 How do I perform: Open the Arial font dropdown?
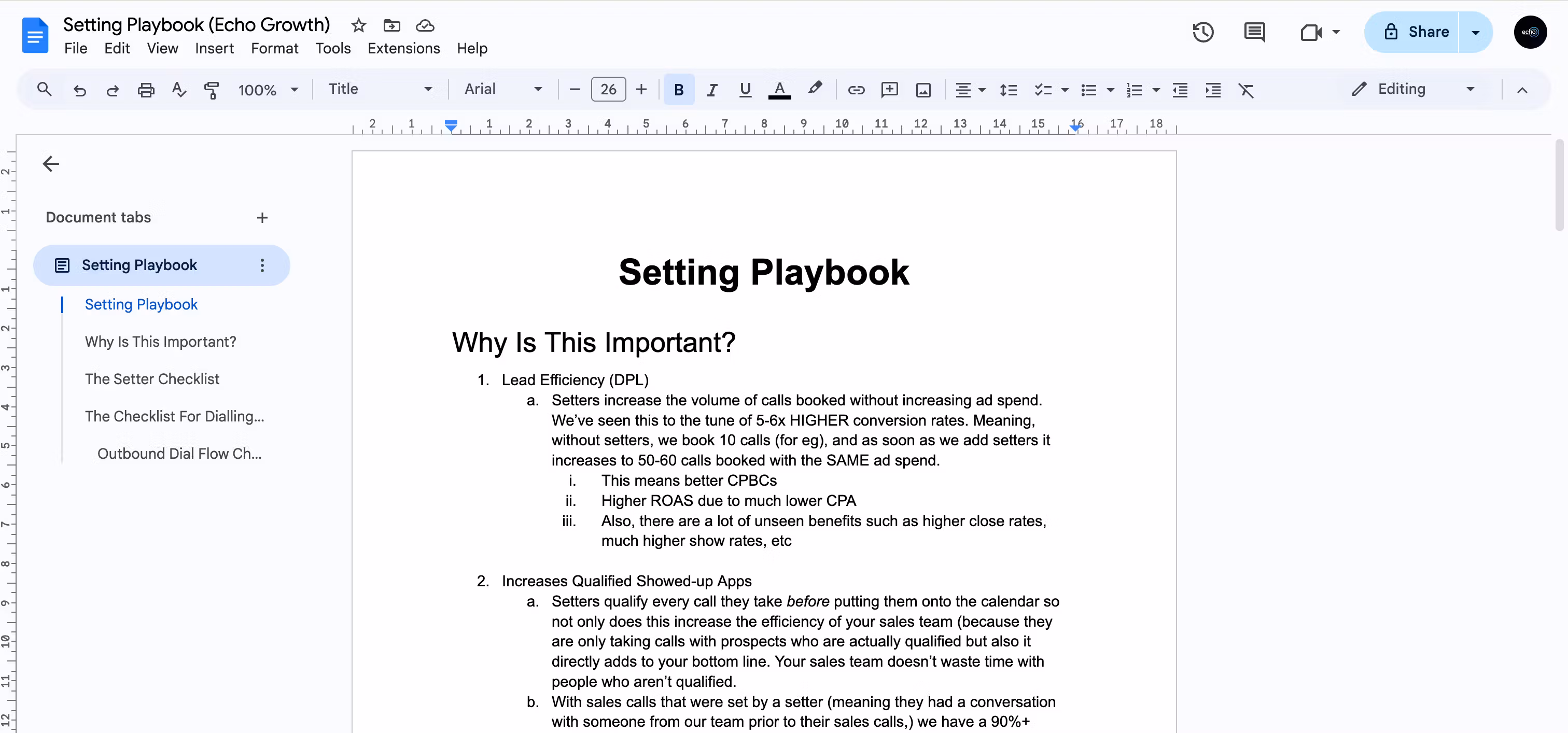pyautogui.click(x=503, y=89)
